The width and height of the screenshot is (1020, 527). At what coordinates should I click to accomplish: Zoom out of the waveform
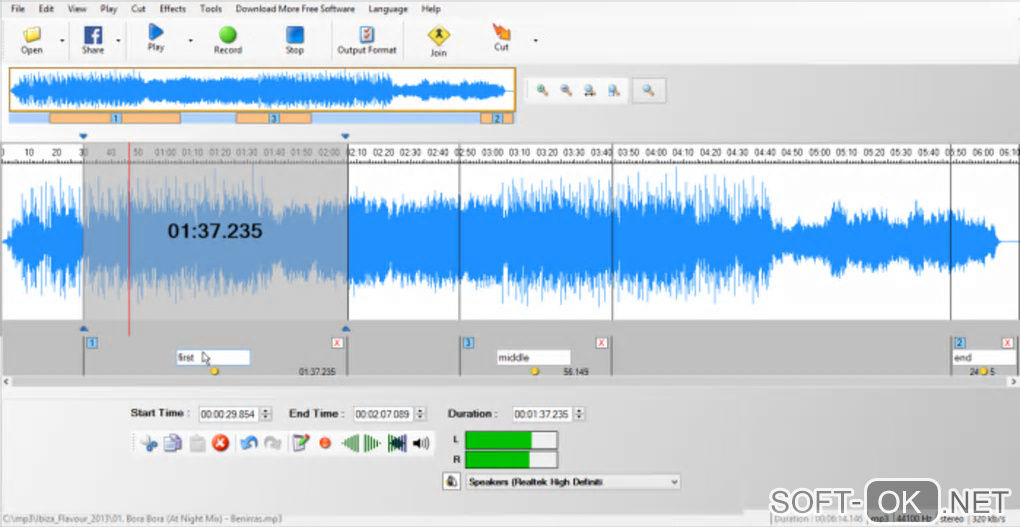pyautogui.click(x=566, y=90)
